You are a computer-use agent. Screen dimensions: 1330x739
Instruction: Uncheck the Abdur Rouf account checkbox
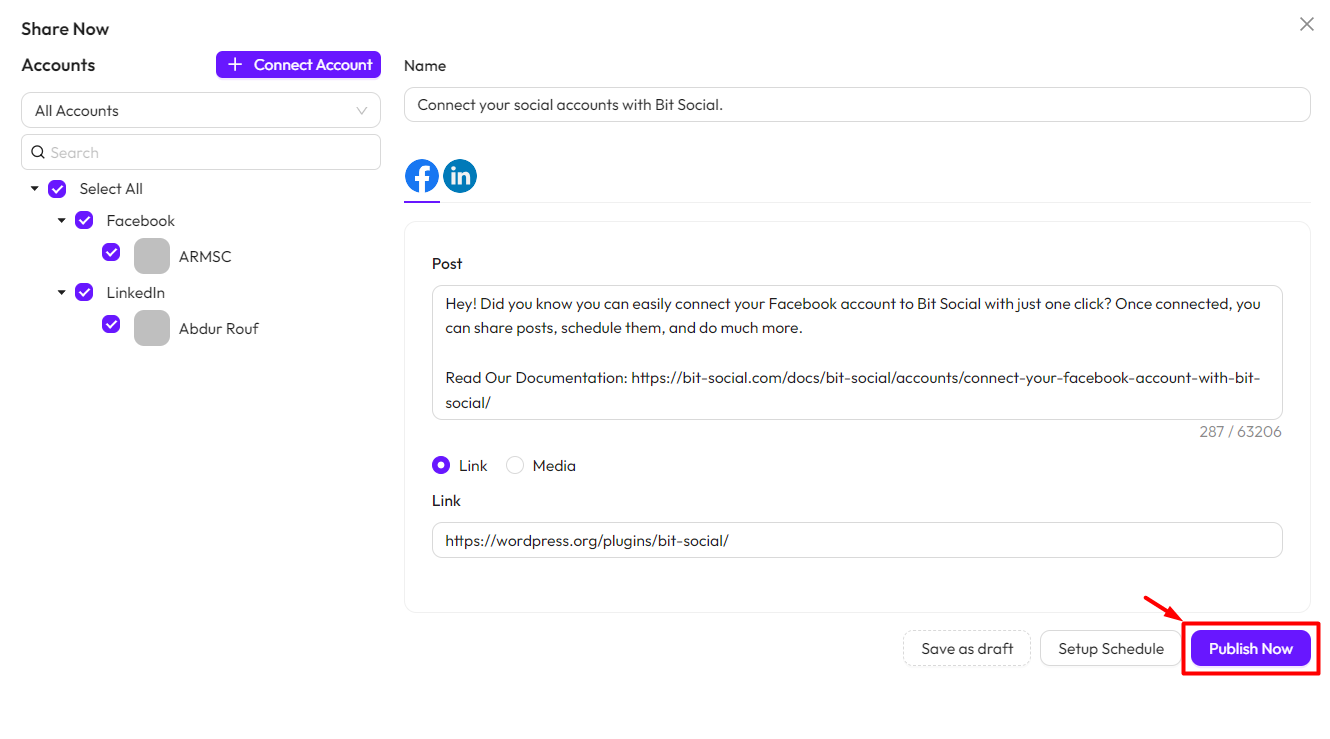click(x=111, y=324)
